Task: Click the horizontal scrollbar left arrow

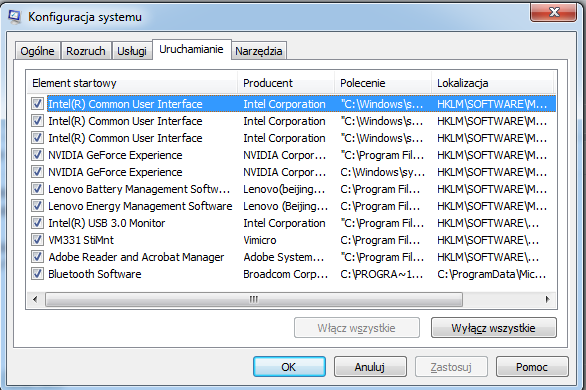Action: coord(36,299)
